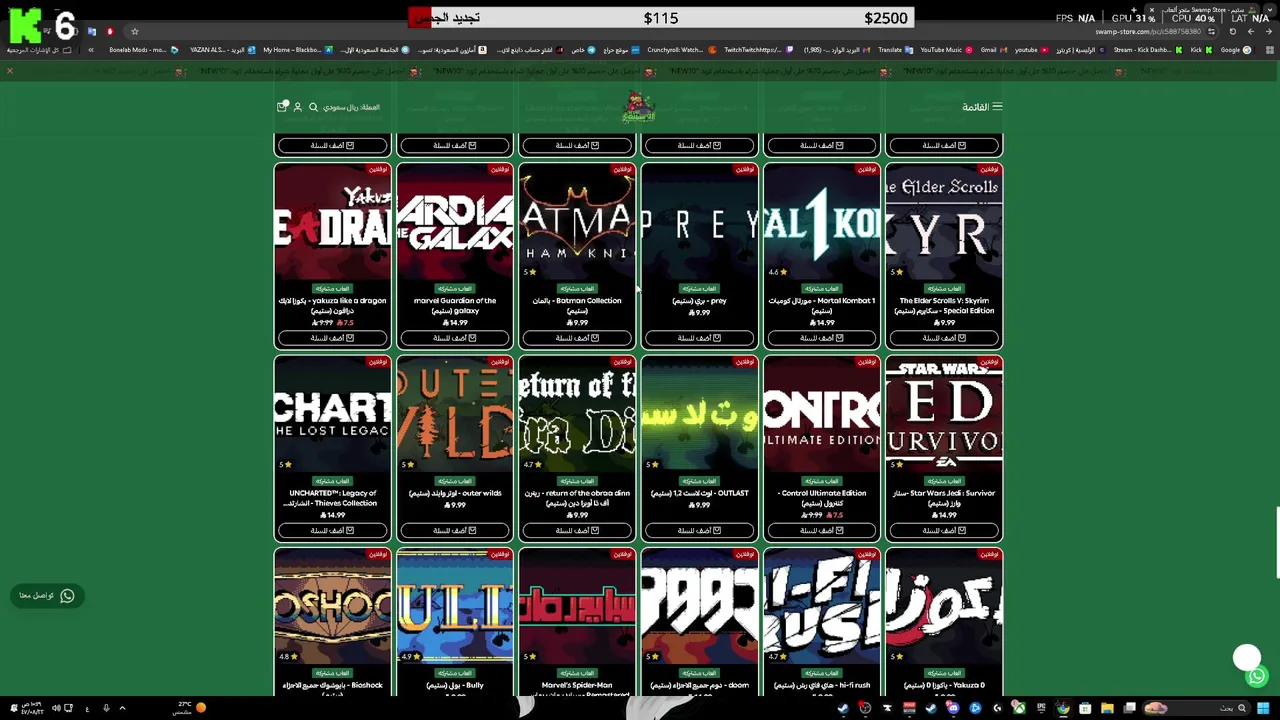The height and width of the screenshot is (720, 1280).
Task: Click the doom title link
Action: [x=699, y=686]
